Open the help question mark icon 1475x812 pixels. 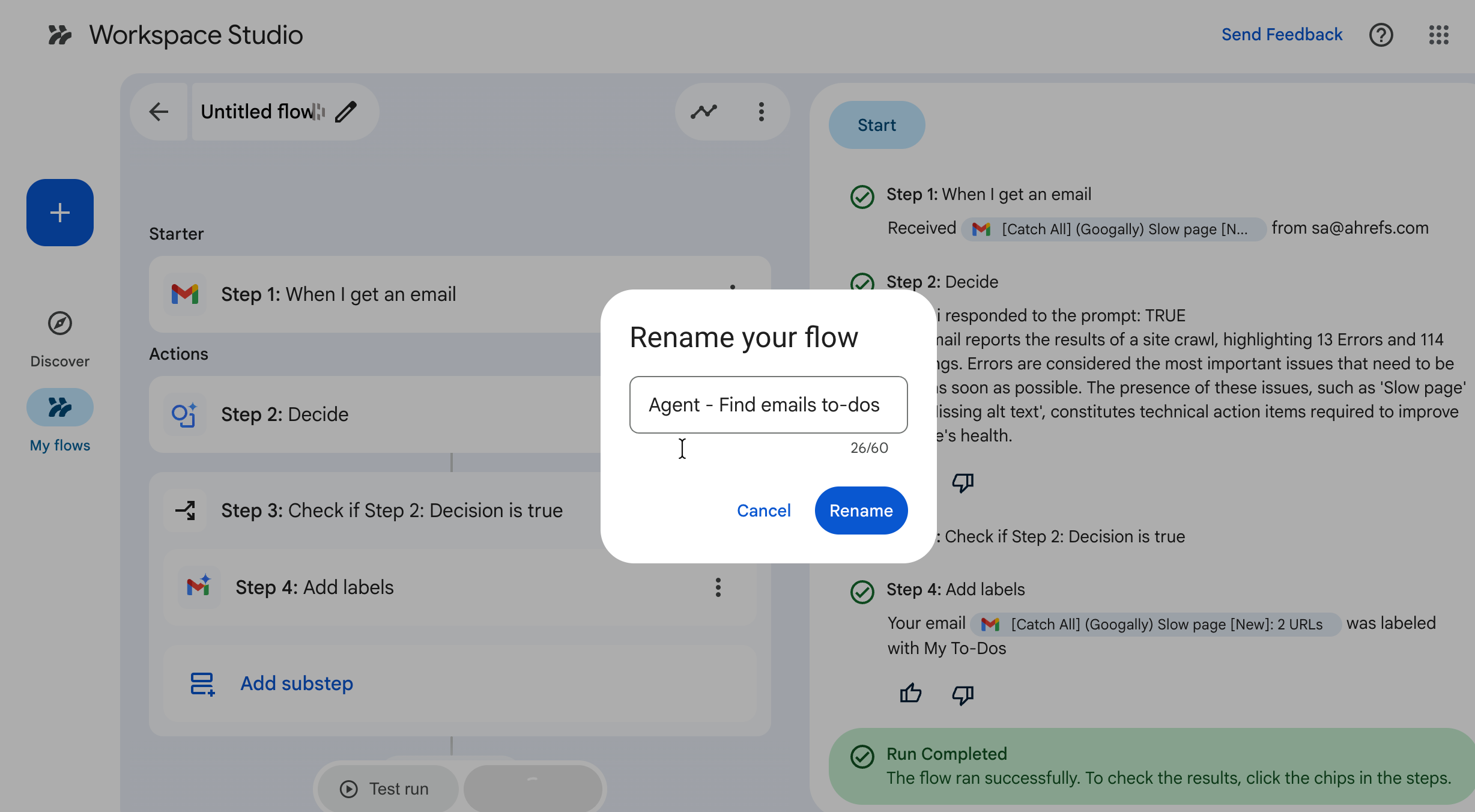pos(1381,35)
